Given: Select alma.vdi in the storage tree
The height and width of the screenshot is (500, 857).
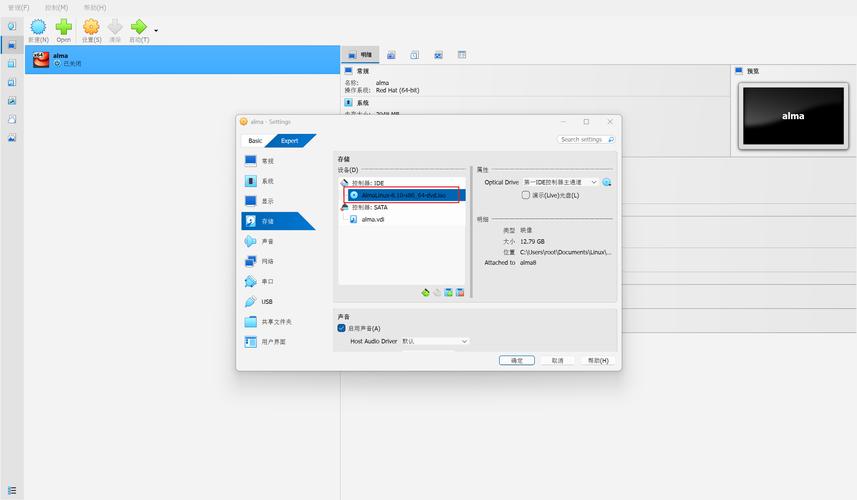Looking at the screenshot, I should coord(372,219).
